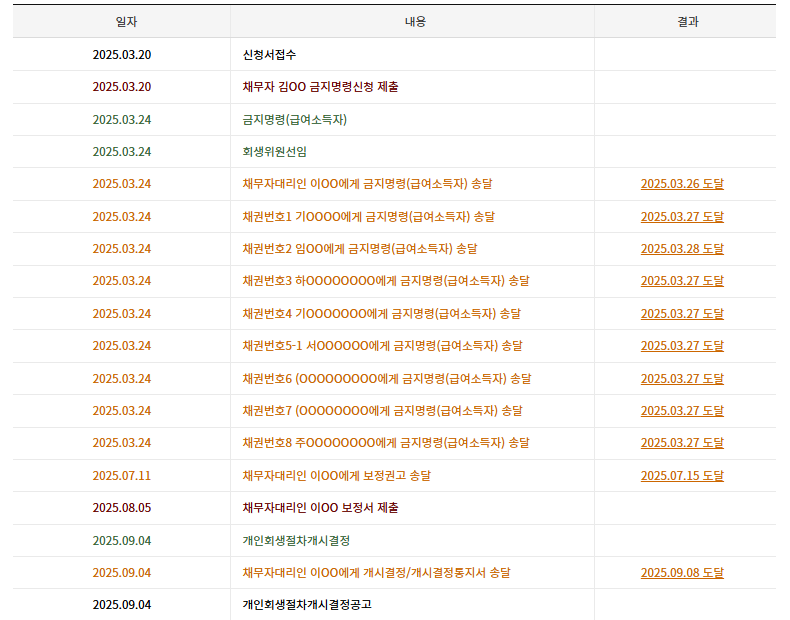Click the 내용 column header

(x=415, y=22)
